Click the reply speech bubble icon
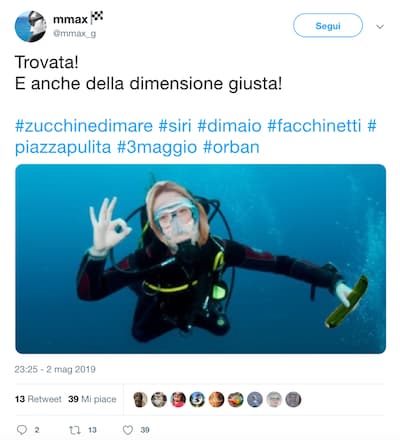The height and width of the screenshot is (440, 400). 22,430
